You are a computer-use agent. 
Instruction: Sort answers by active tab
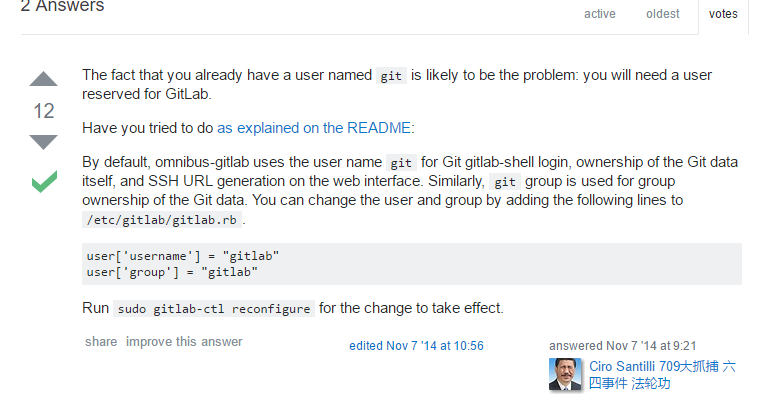click(x=600, y=14)
